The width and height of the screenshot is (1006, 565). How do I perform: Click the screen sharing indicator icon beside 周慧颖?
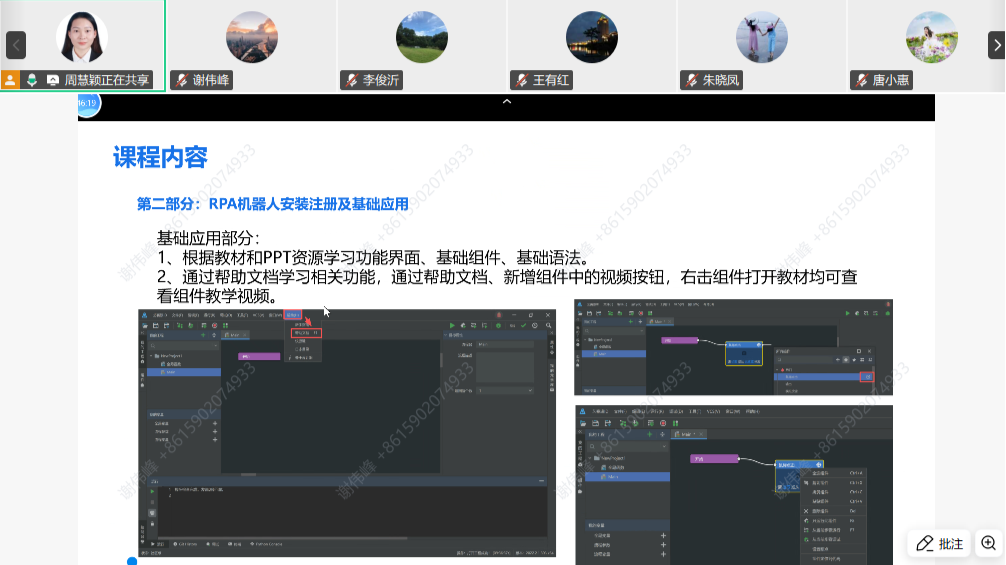52,80
